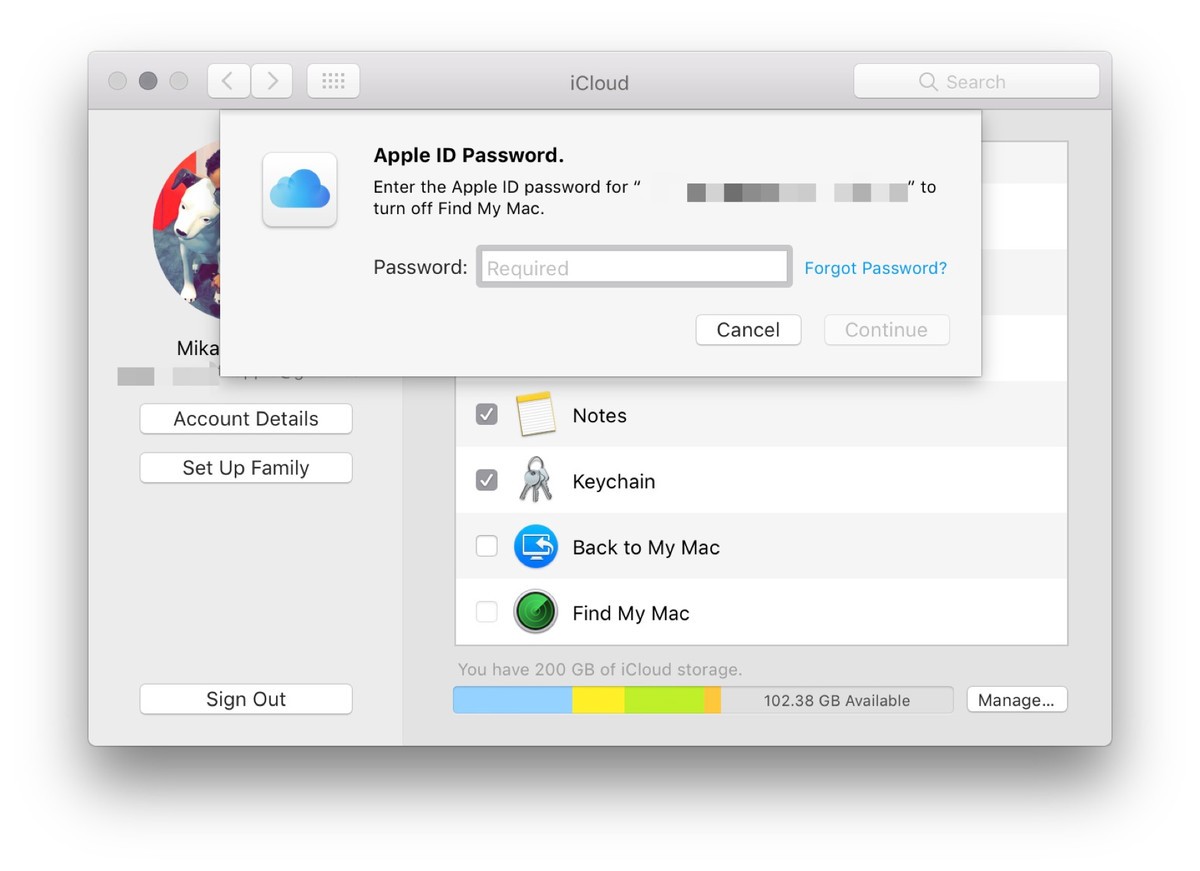Click Set Up Family button
Screen dimensions: 1200x871
point(246,468)
